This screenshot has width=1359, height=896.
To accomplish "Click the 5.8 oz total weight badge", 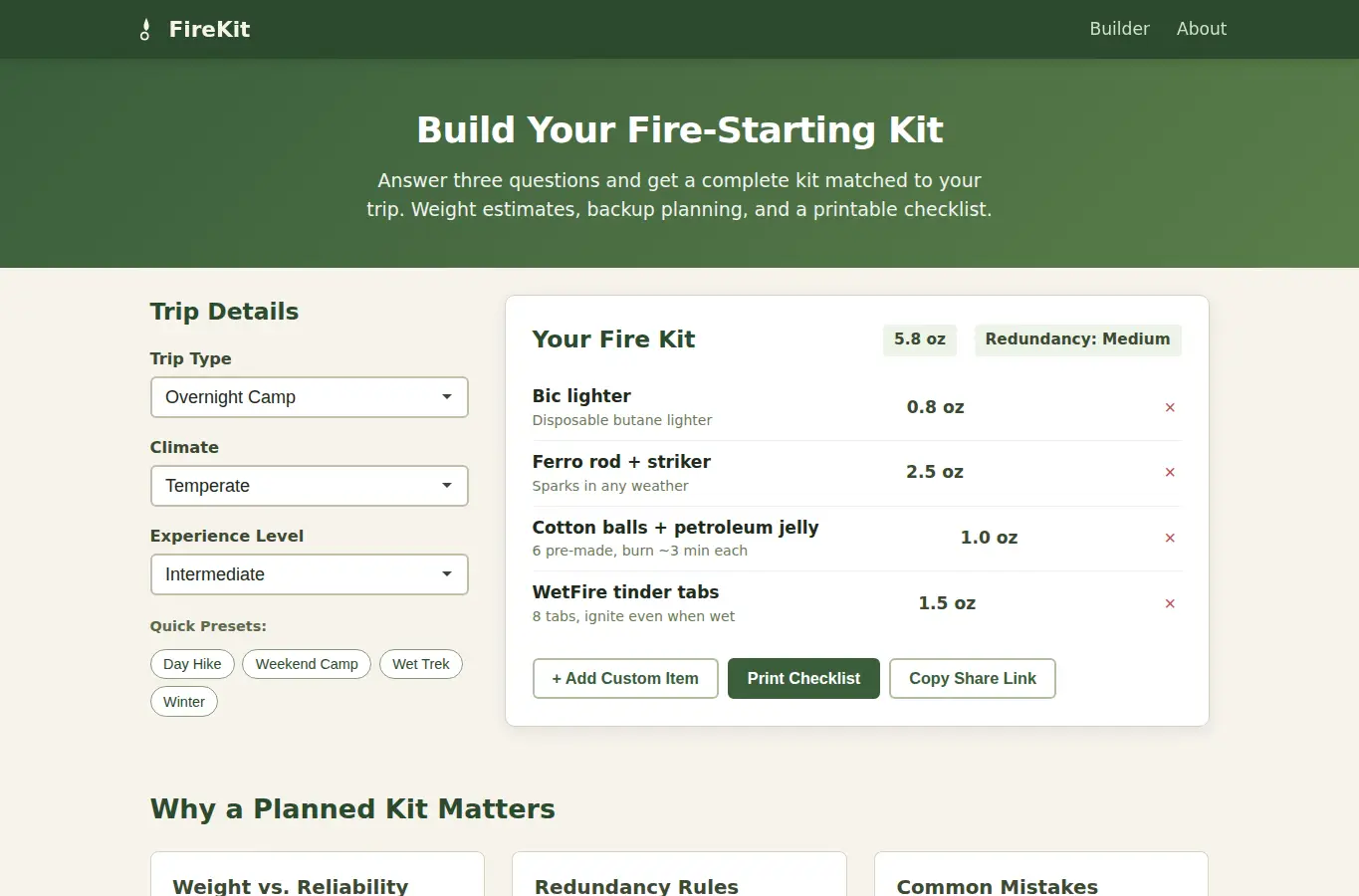I will coord(920,339).
